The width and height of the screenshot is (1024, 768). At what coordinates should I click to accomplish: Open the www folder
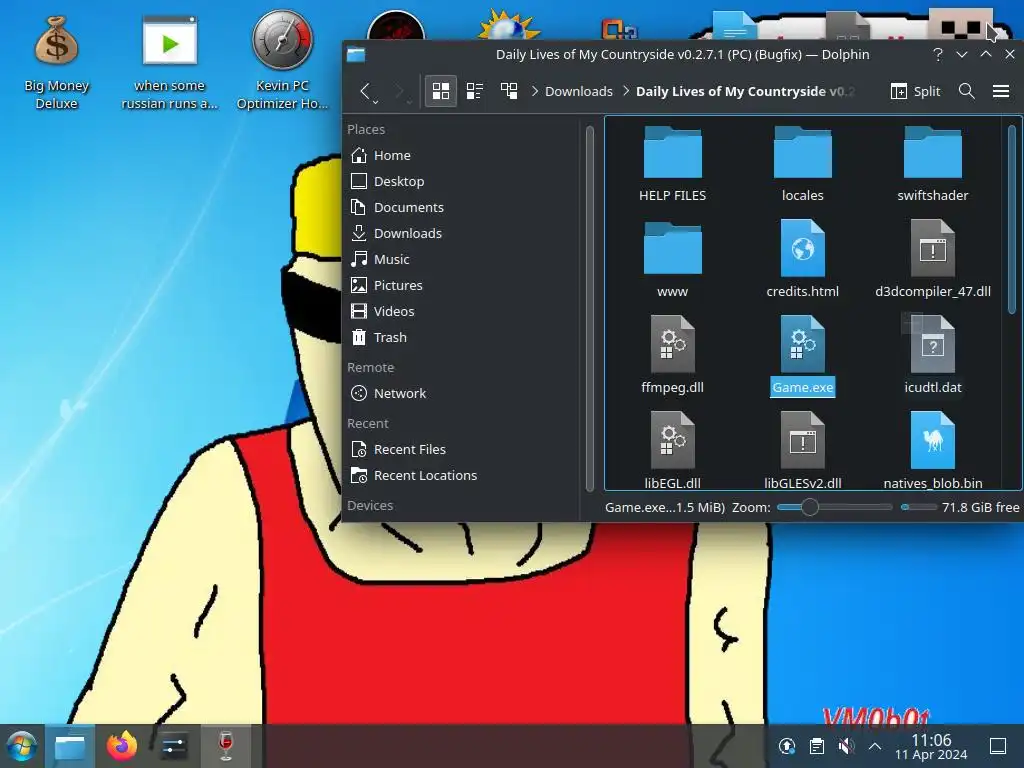coord(672,259)
